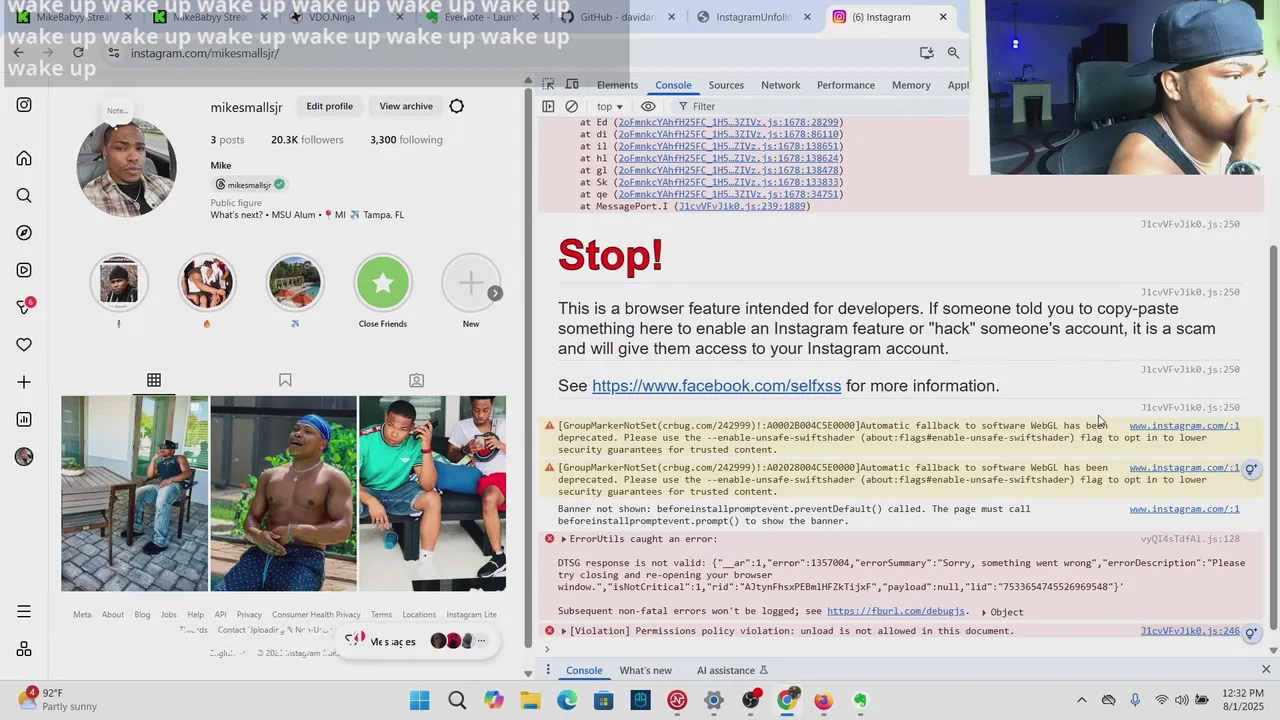This screenshot has width=1280, height=720.
Task: Open Evernote from the taskbar
Action: [x=860, y=700]
